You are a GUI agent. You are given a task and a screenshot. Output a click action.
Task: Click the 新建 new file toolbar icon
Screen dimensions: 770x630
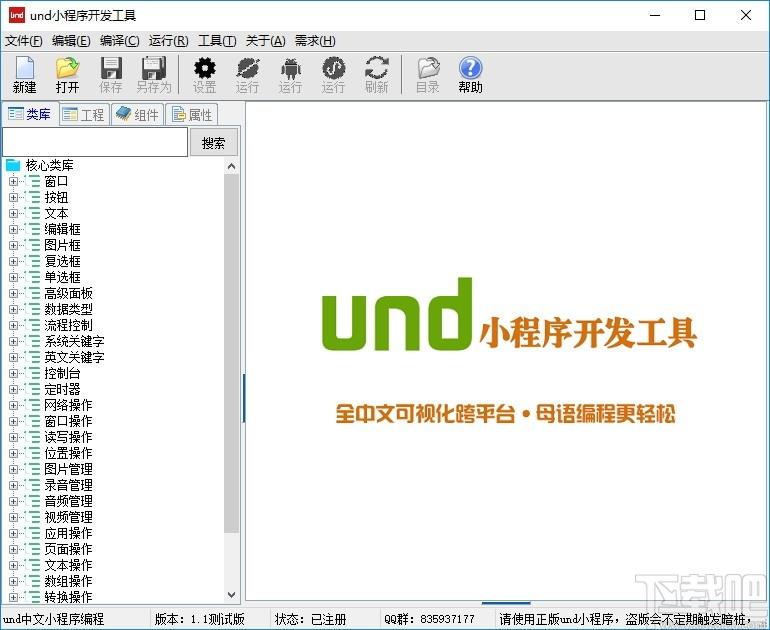click(25, 68)
